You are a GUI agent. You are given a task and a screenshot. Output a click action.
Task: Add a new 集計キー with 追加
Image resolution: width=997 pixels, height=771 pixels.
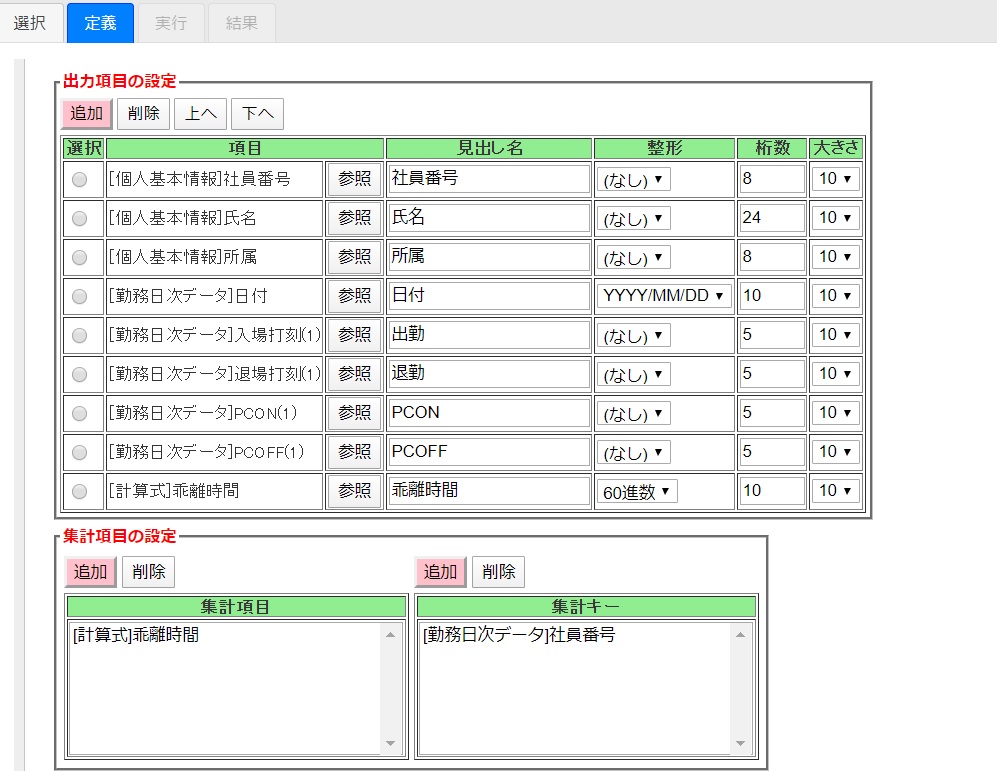coord(440,572)
